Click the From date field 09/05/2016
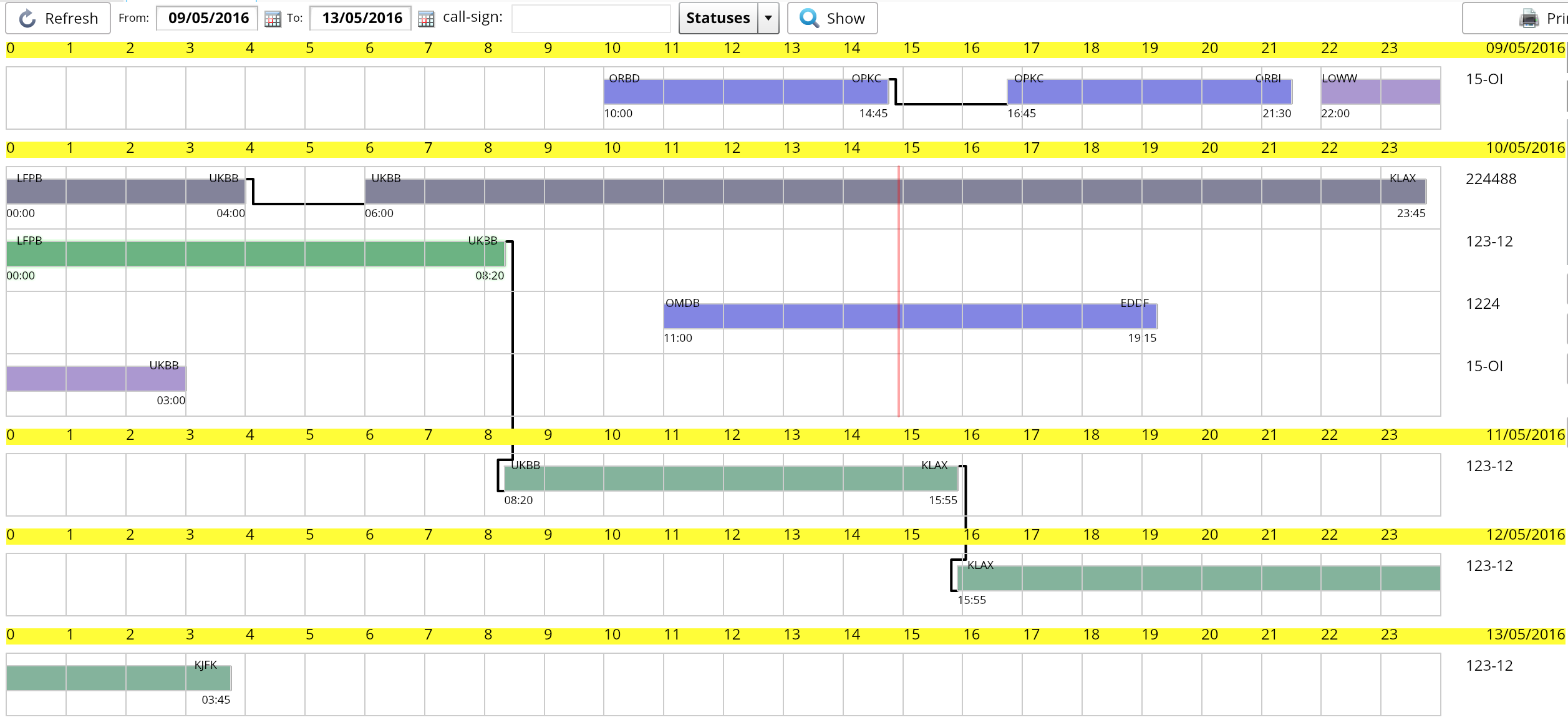The image size is (1568, 720). pyautogui.click(x=208, y=18)
